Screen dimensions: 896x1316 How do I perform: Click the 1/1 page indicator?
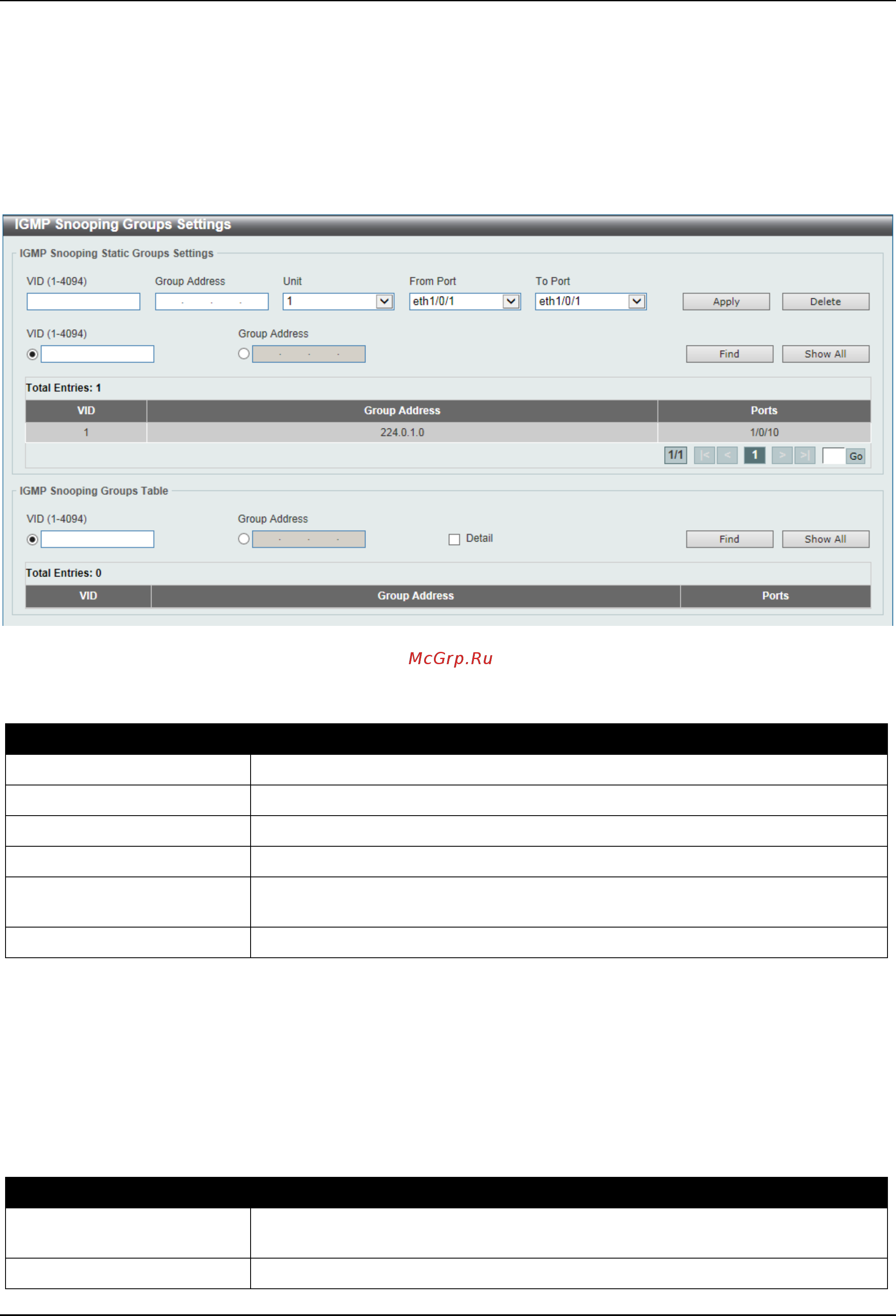[x=675, y=455]
